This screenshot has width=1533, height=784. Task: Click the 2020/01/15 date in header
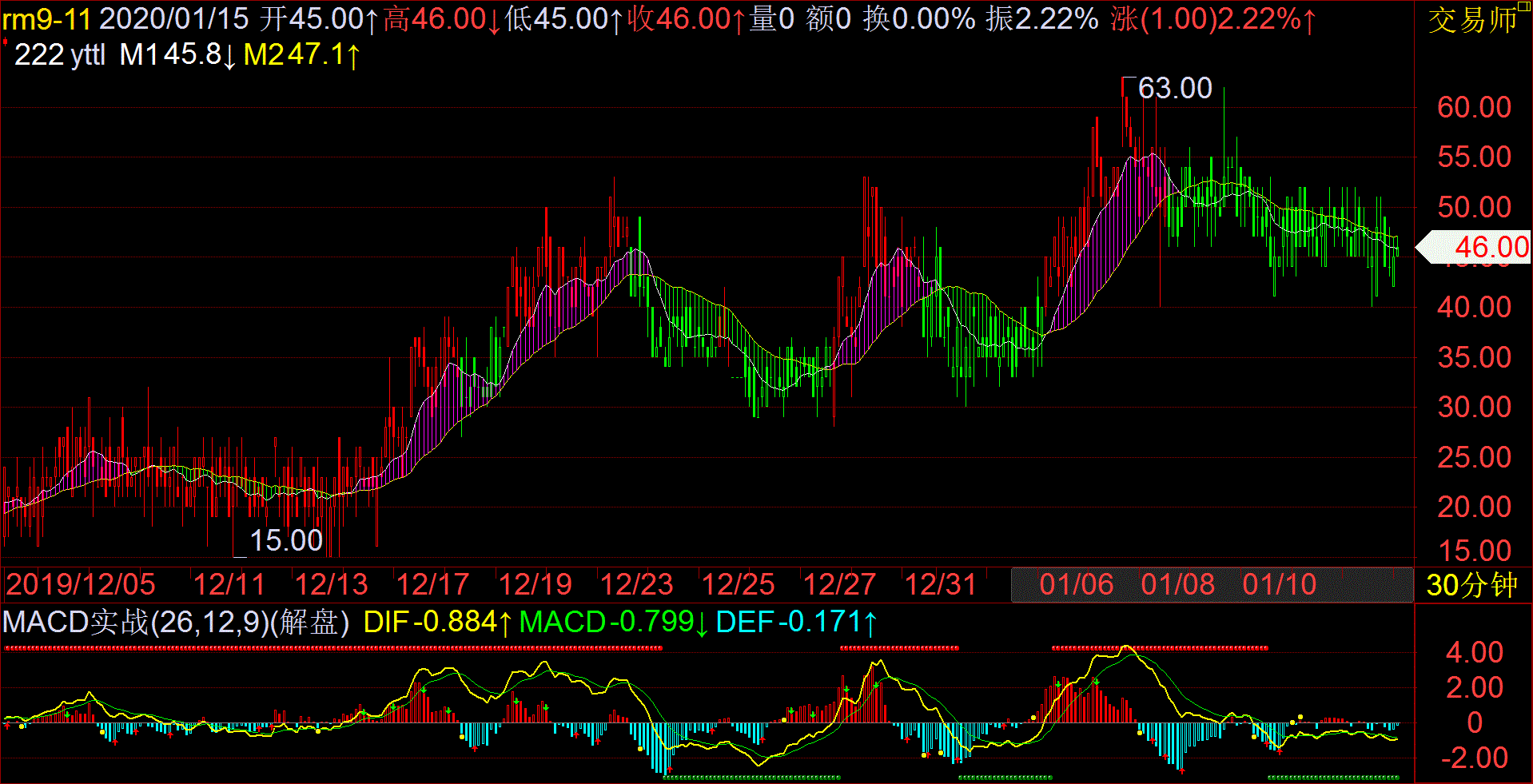(173, 19)
